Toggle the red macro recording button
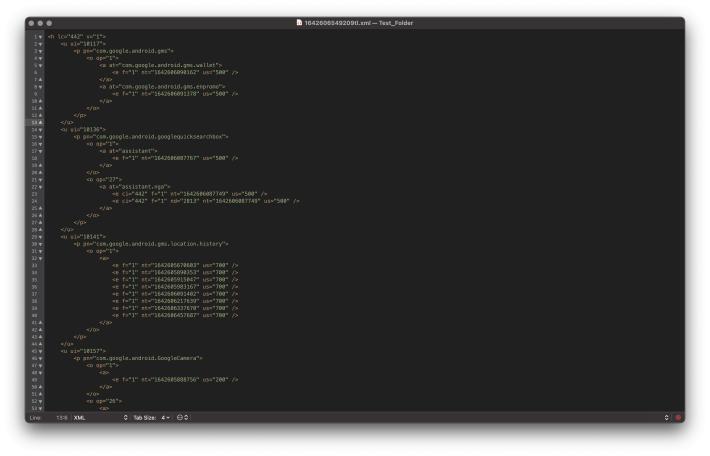This screenshot has height=456, width=710. (x=678, y=416)
